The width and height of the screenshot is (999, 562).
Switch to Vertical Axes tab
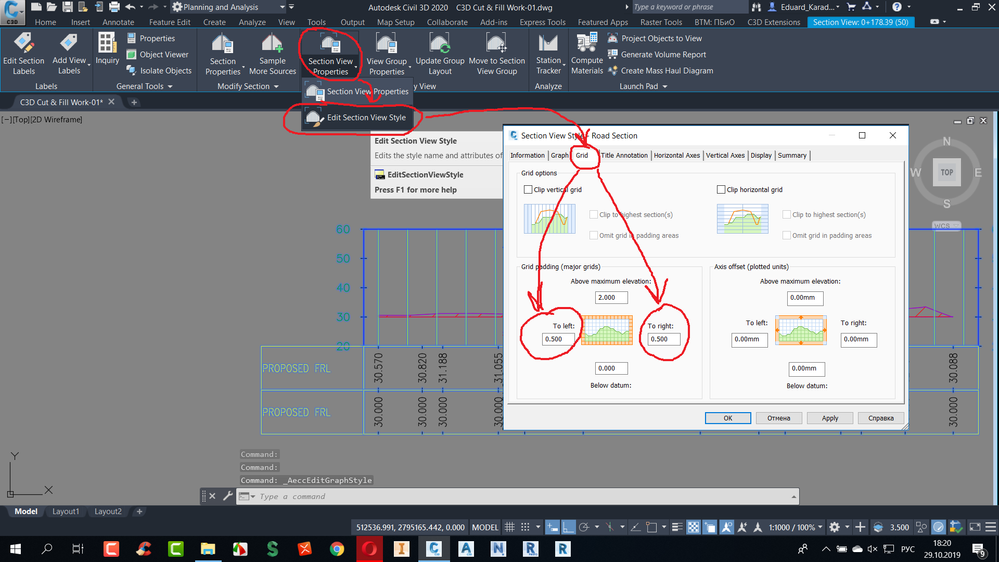[x=725, y=155]
